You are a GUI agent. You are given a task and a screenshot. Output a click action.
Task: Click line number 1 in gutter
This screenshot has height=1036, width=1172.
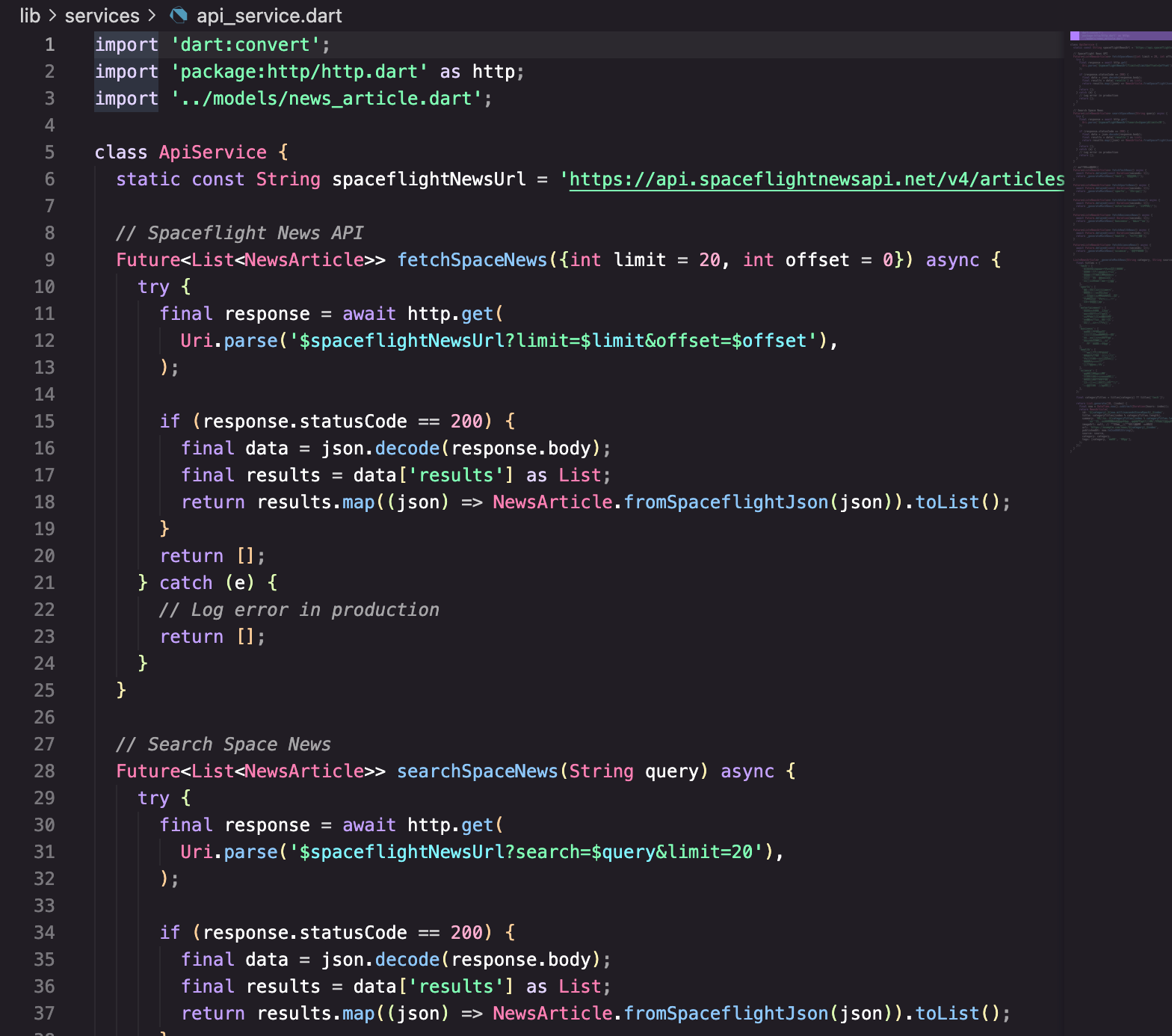[x=49, y=45]
